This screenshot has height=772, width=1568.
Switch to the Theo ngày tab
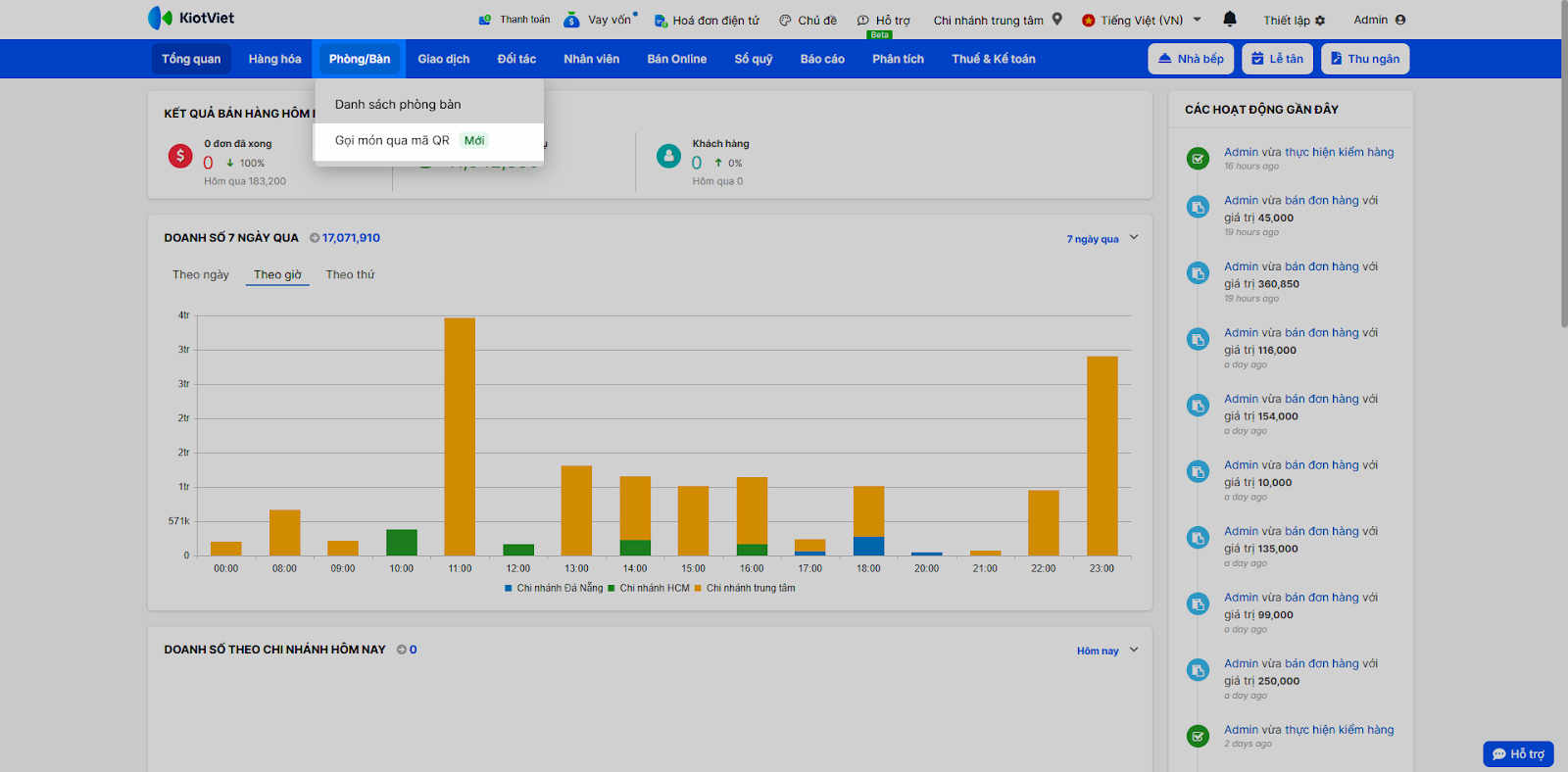[201, 275]
